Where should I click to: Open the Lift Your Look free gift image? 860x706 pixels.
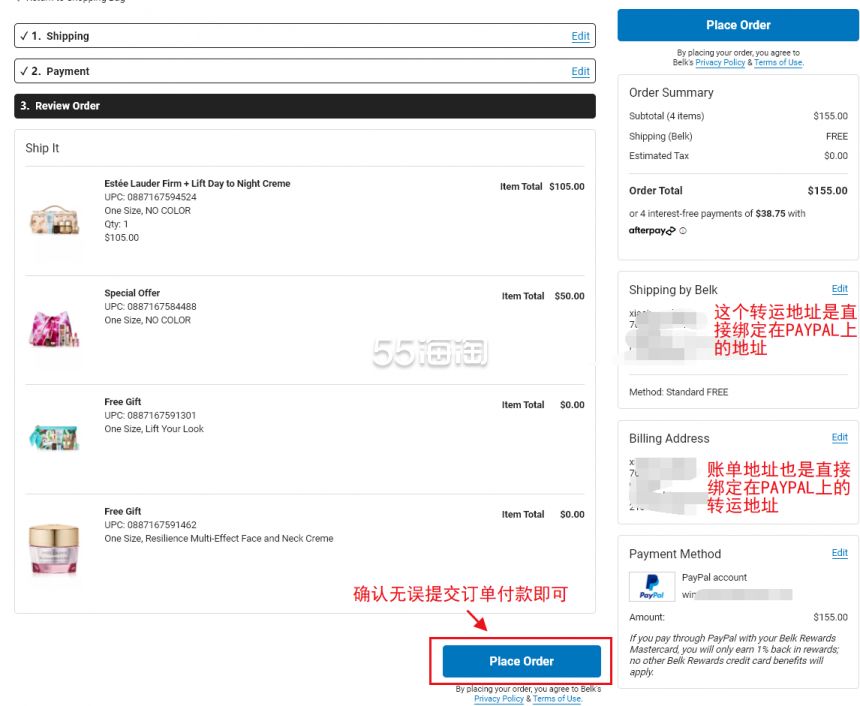54,437
